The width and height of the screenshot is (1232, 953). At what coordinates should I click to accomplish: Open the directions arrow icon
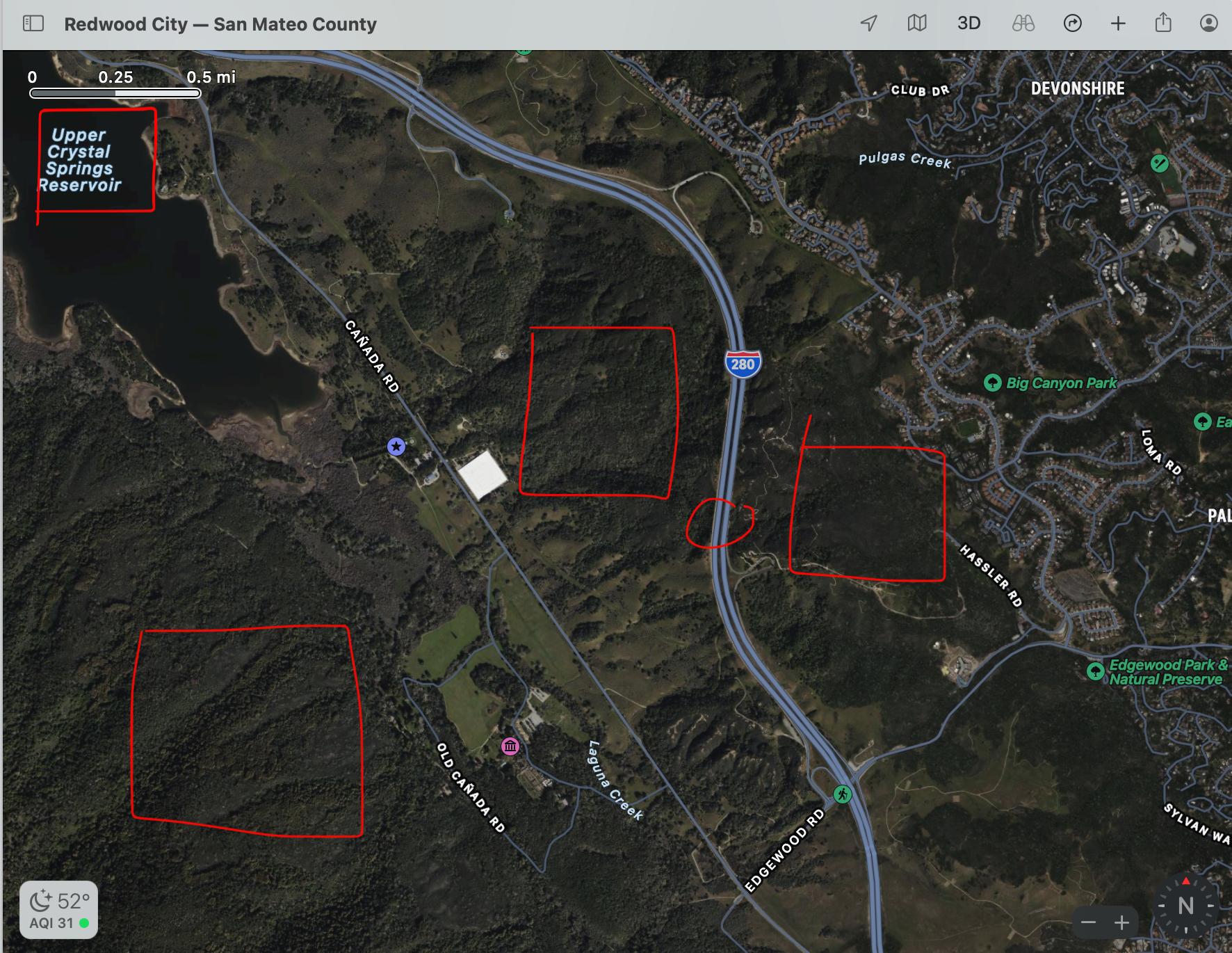pyautogui.click(x=1073, y=24)
